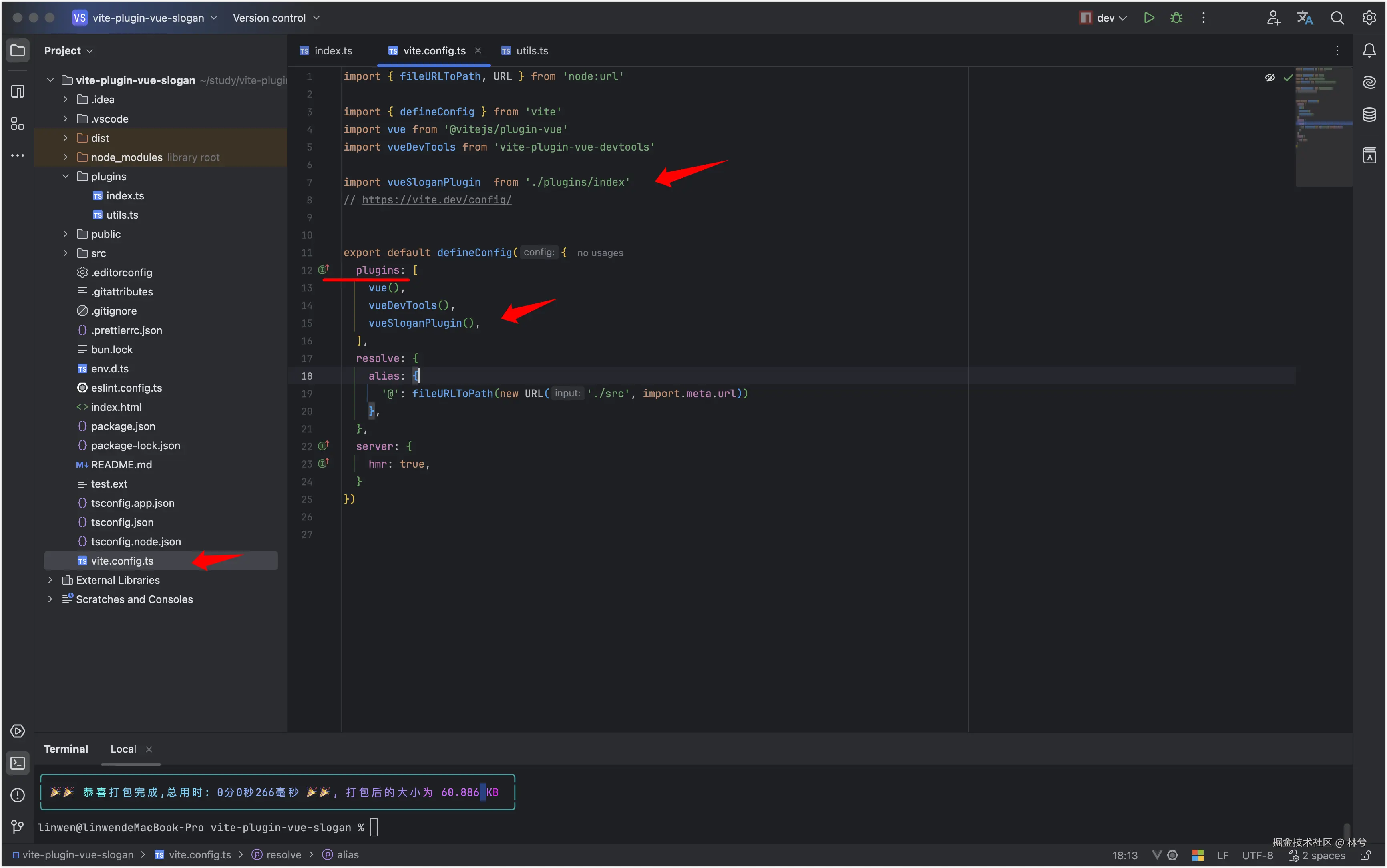Viewport: 1387px width, 868px height.
Task: Open the dev run configuration dropdown
Action: pos(1111,18)
